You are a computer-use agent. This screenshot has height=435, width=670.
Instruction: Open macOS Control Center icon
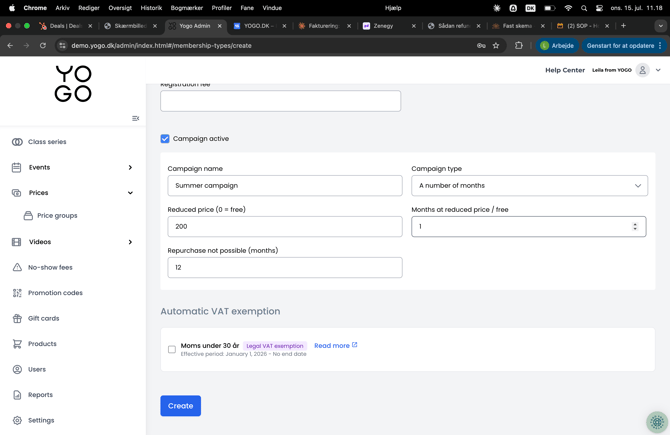599,8
